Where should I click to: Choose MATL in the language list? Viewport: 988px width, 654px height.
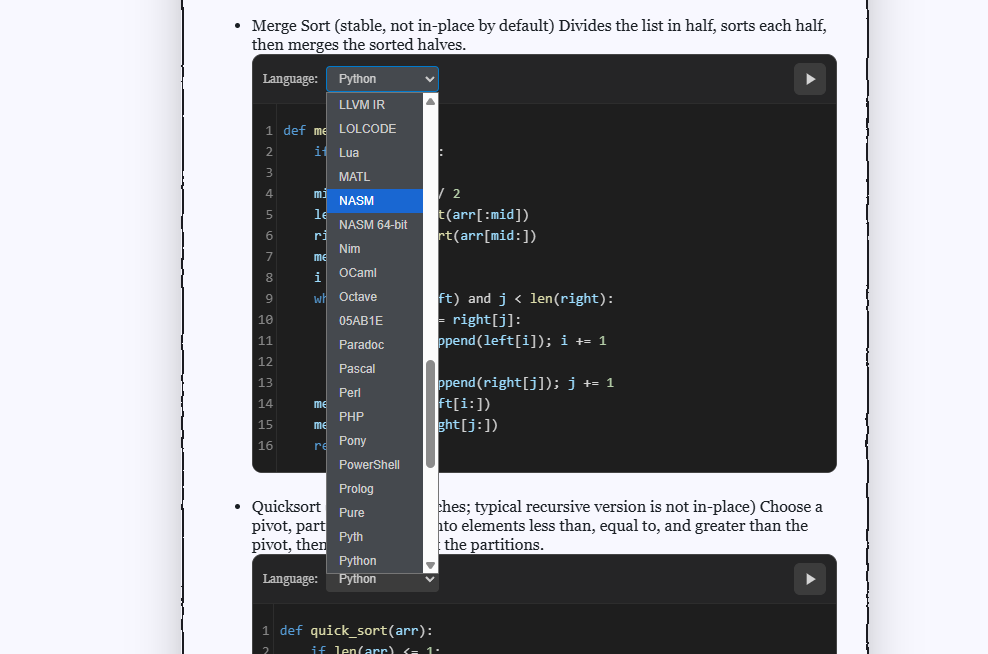pyautogui.click(x=375, y=176)
